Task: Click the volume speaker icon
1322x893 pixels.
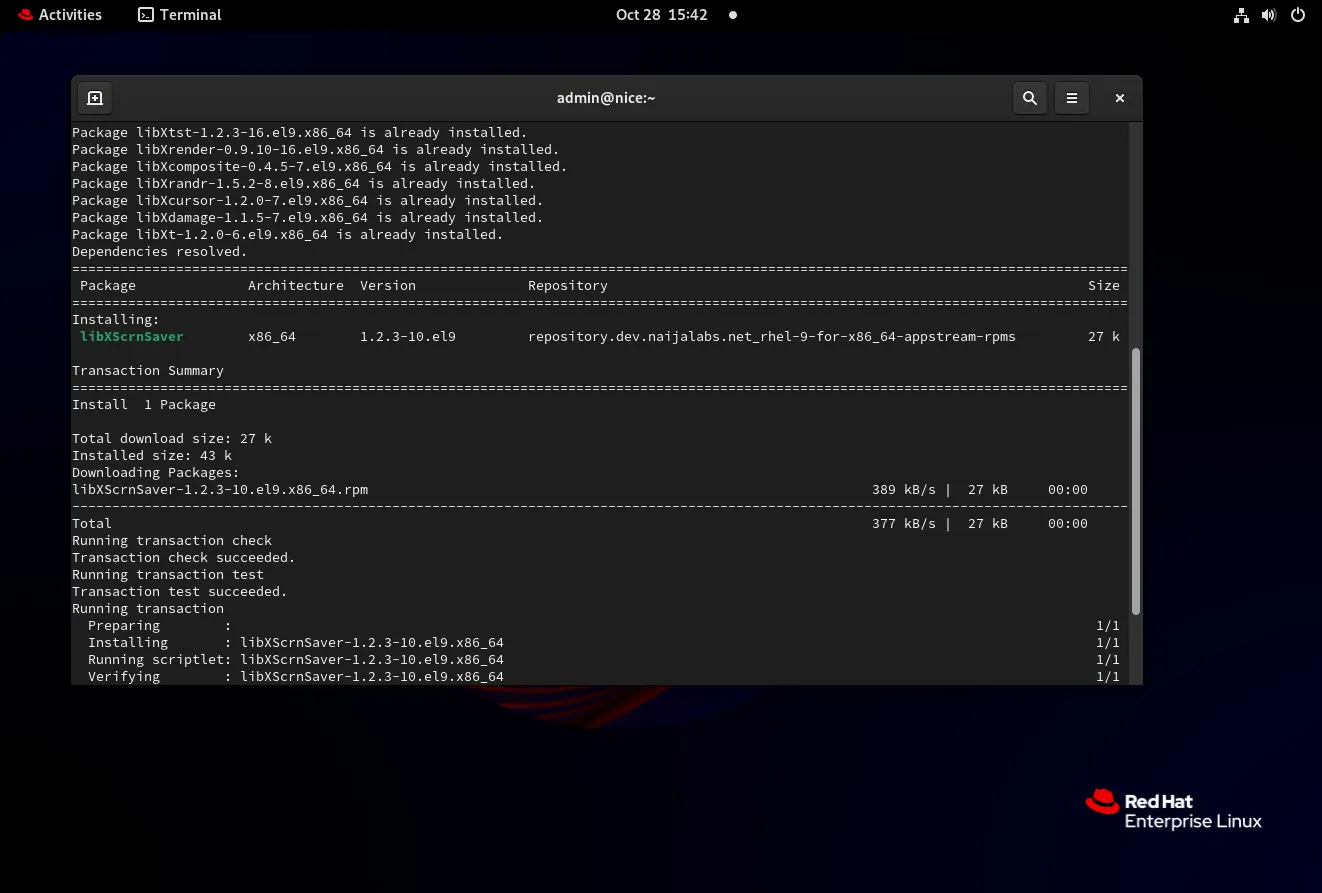Action: coord(1269,15)
